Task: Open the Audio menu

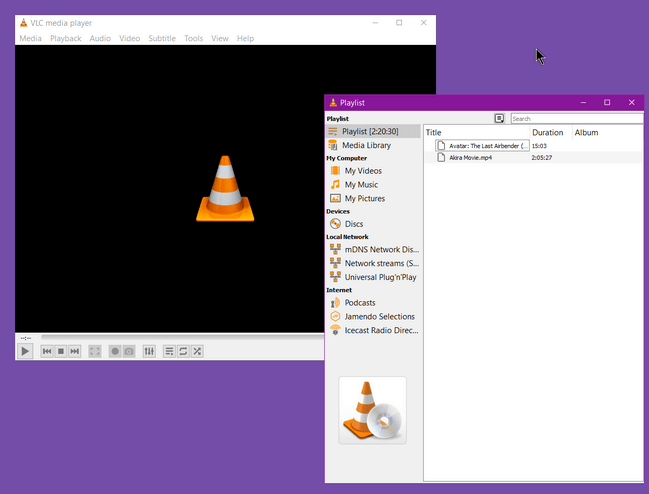Action: [100, 38]
